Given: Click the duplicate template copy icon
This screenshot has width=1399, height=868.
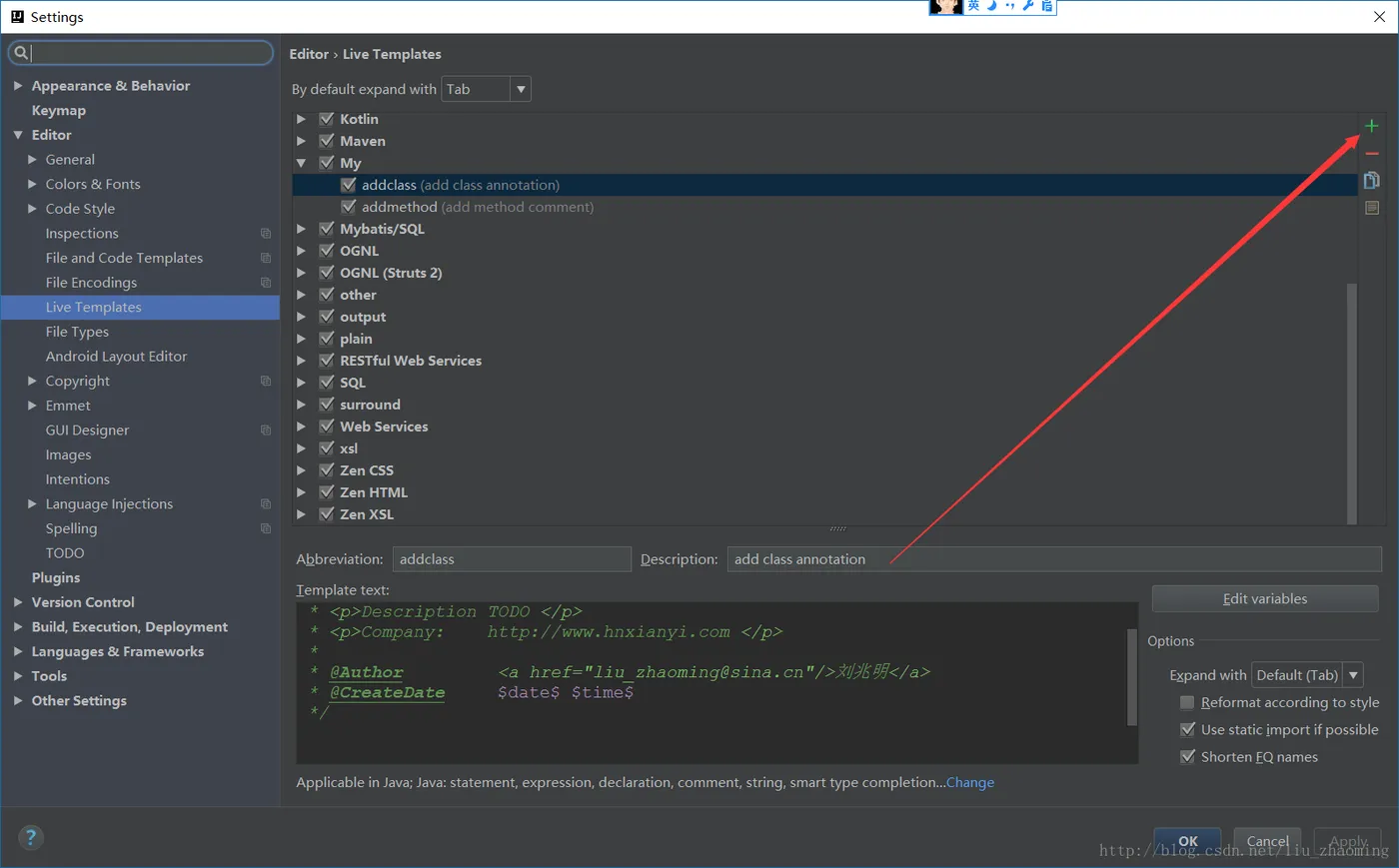Looking at the screenshot, I should click(x=1371, y=181).
